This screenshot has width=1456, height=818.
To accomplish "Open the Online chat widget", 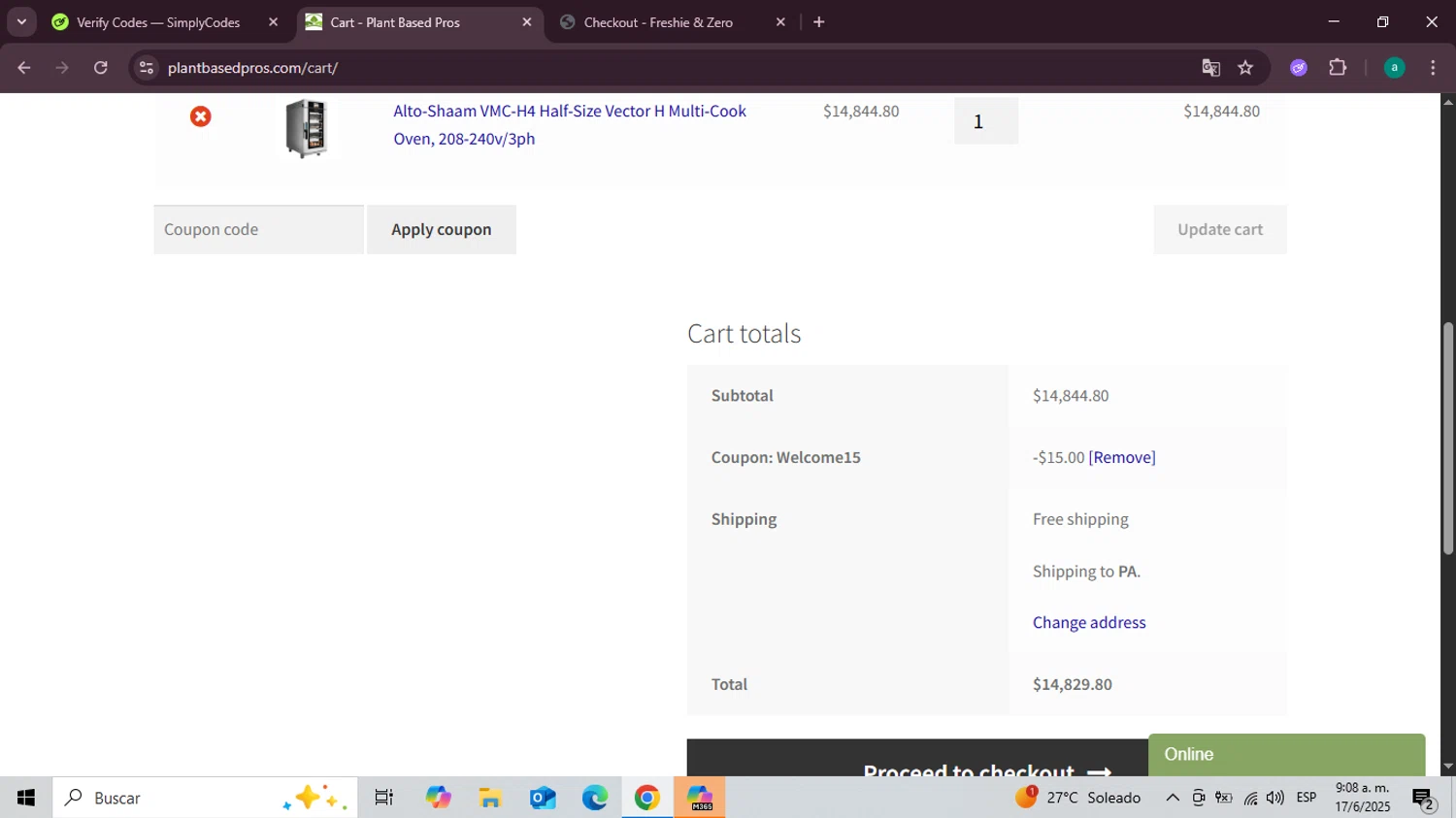I will click(1286, 754).
